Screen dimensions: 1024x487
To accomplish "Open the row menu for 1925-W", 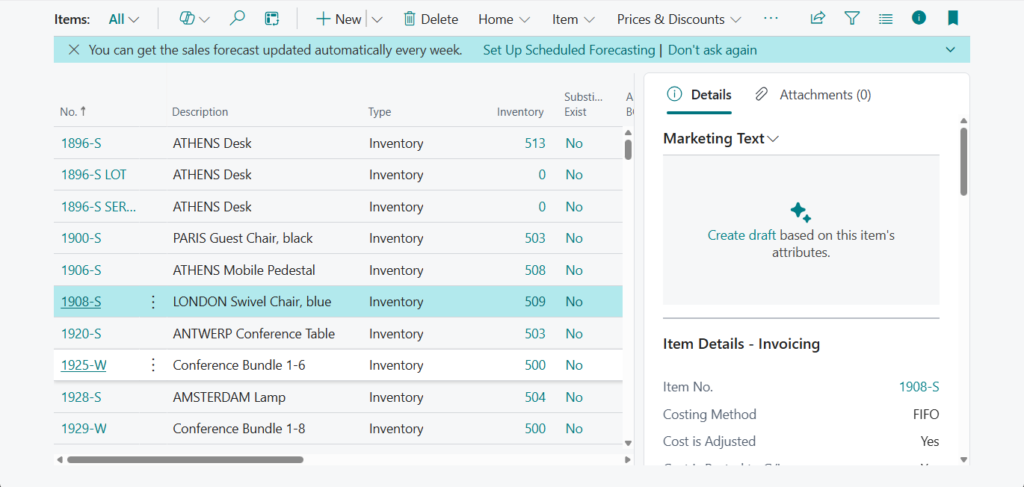I will click(153, 365).
